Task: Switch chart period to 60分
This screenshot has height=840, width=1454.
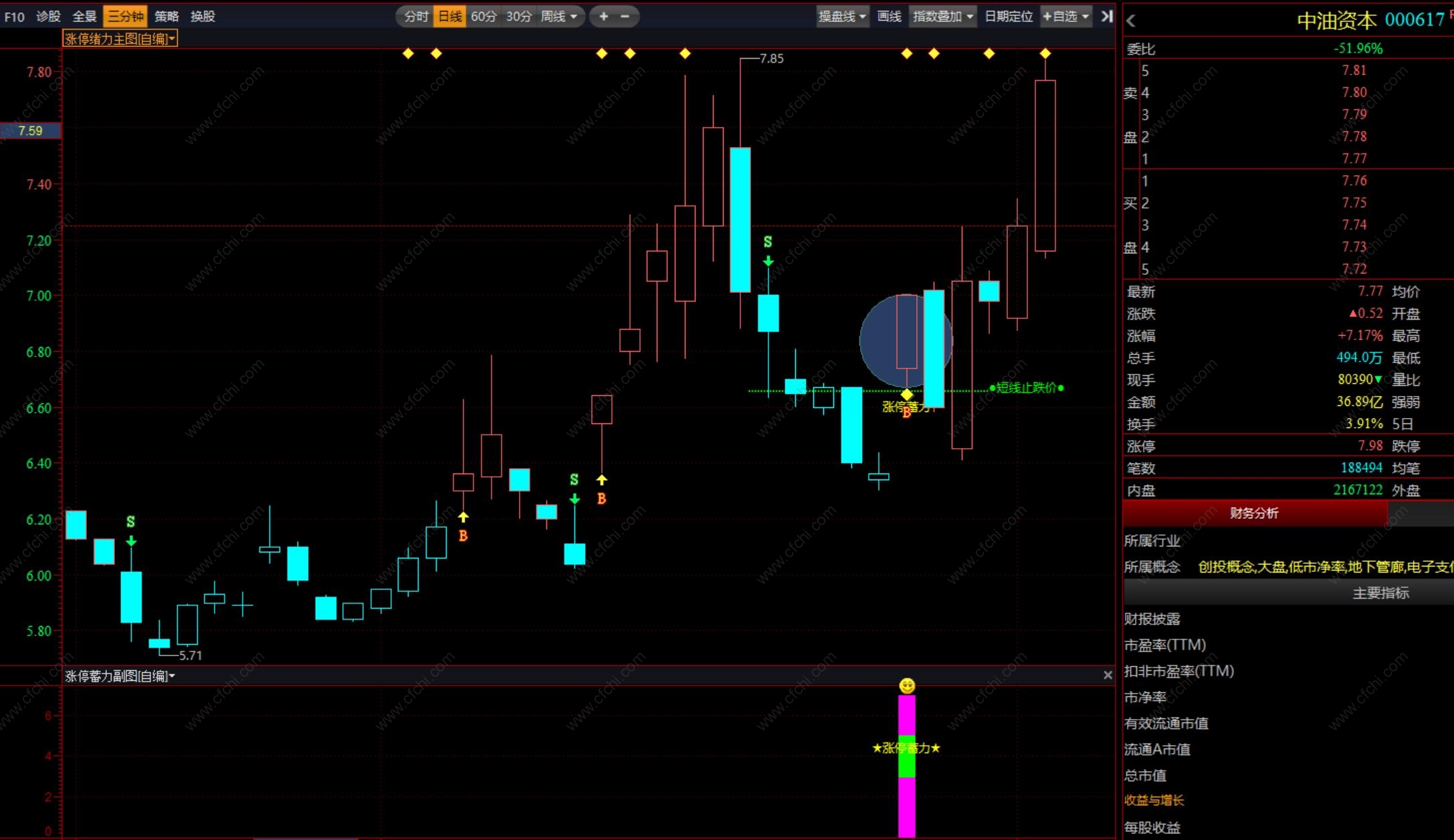Action: (484, 17)
